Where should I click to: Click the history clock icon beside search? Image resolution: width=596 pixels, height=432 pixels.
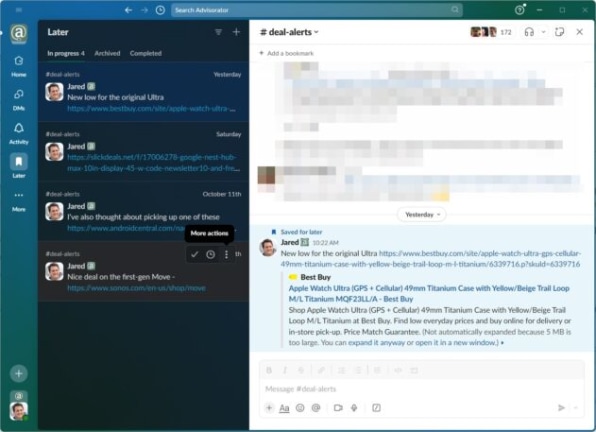160,10
